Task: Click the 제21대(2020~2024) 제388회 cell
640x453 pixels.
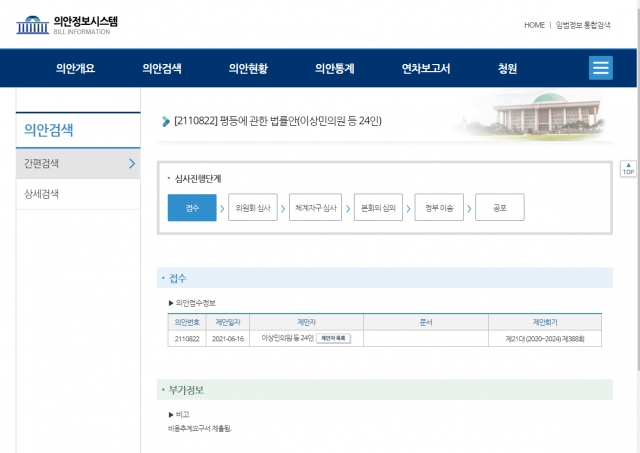Action: click(545, 339)
